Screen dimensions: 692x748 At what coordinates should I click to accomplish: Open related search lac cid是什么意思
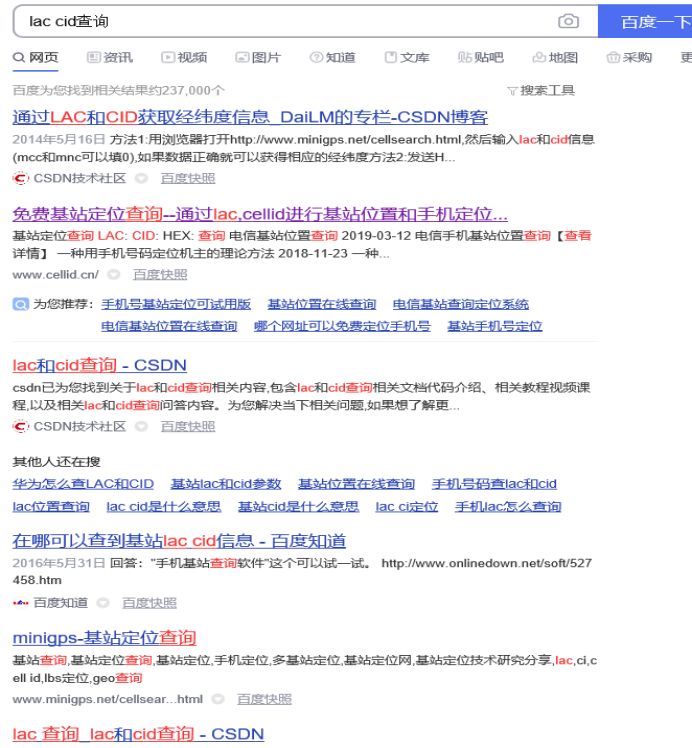click(164, 507)
